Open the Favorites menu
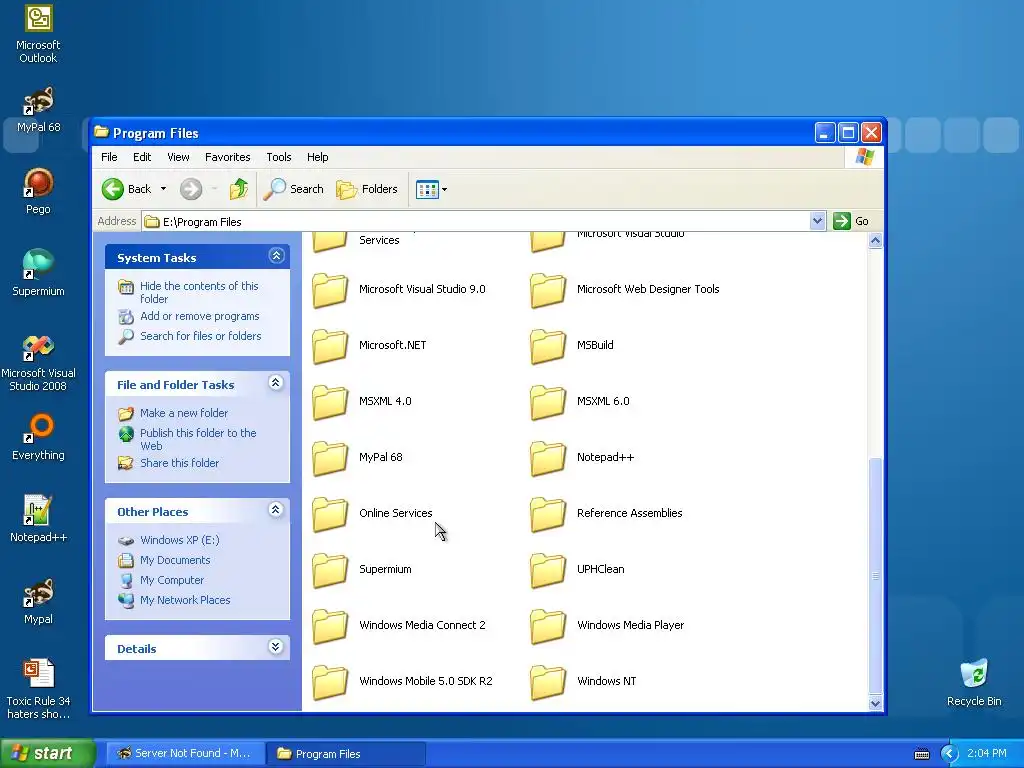This screenshot has height=768, width=1024. (227, 157)
